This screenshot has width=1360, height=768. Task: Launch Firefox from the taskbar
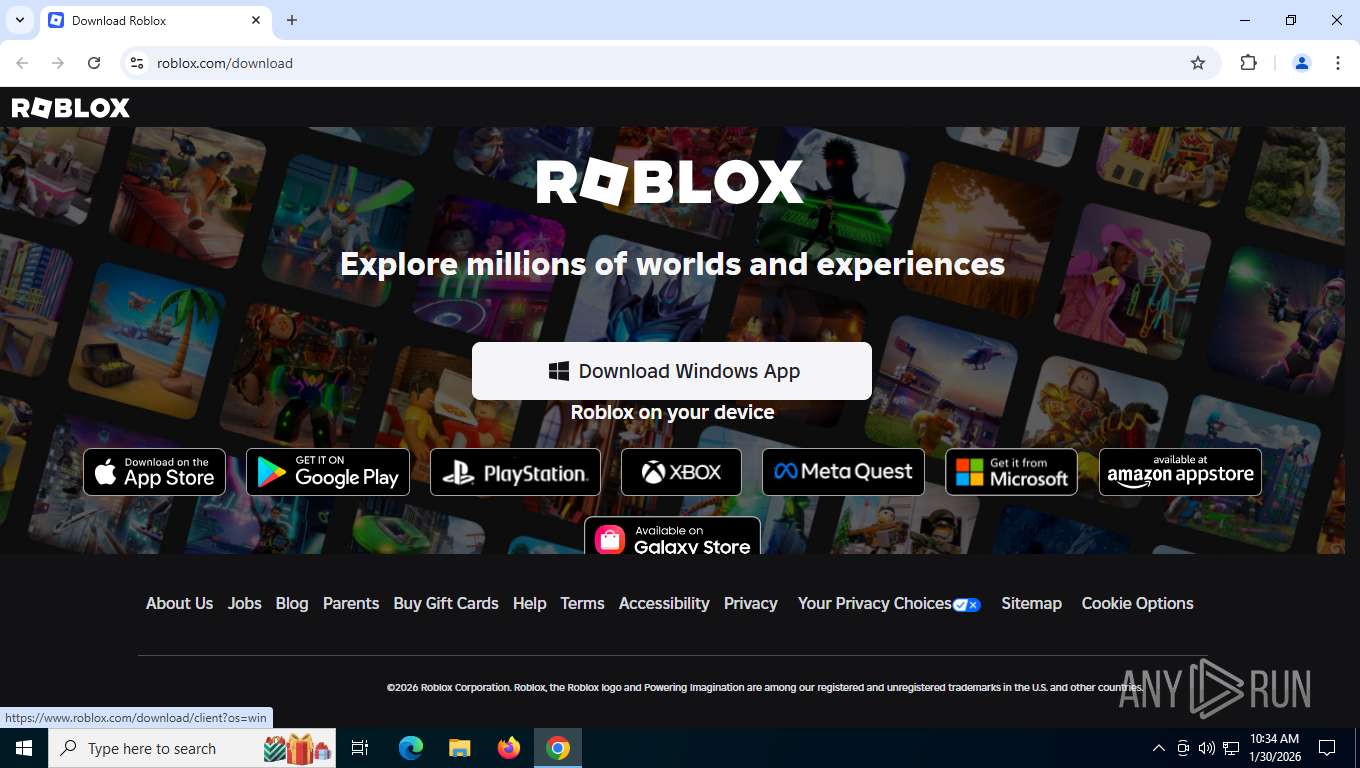509,748
